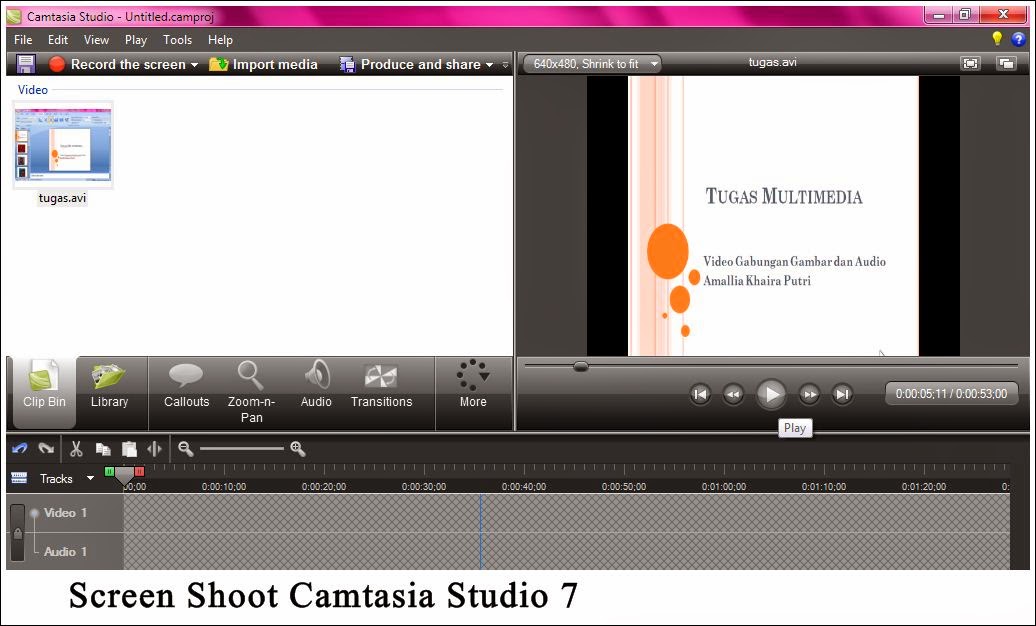Click the Video section header in Clip Bin
The width and height of the screenshot is (1036, 626).
pyautogui.click(x=32, y=90)
